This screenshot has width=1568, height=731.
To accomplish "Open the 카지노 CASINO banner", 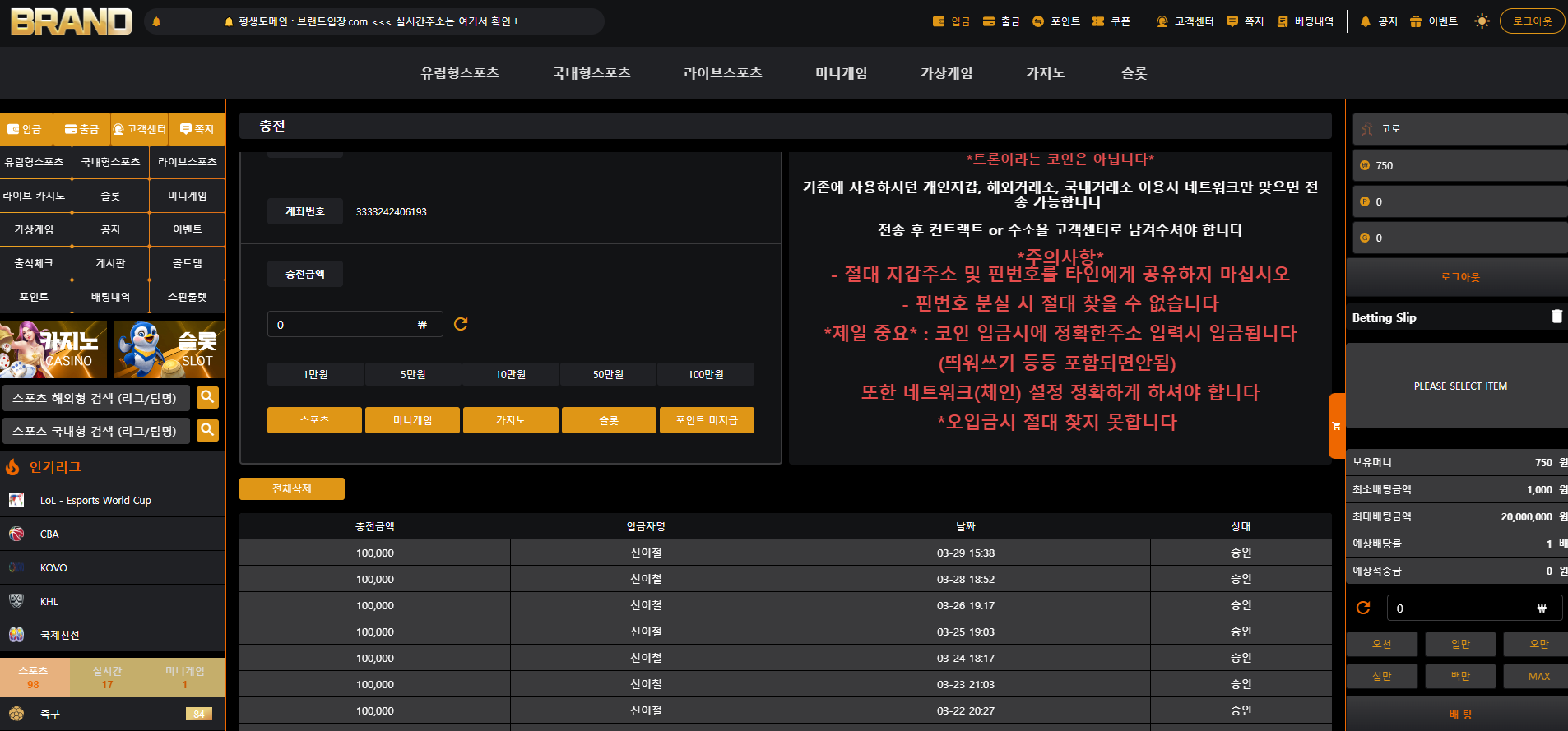I will [x=53, y=349].
